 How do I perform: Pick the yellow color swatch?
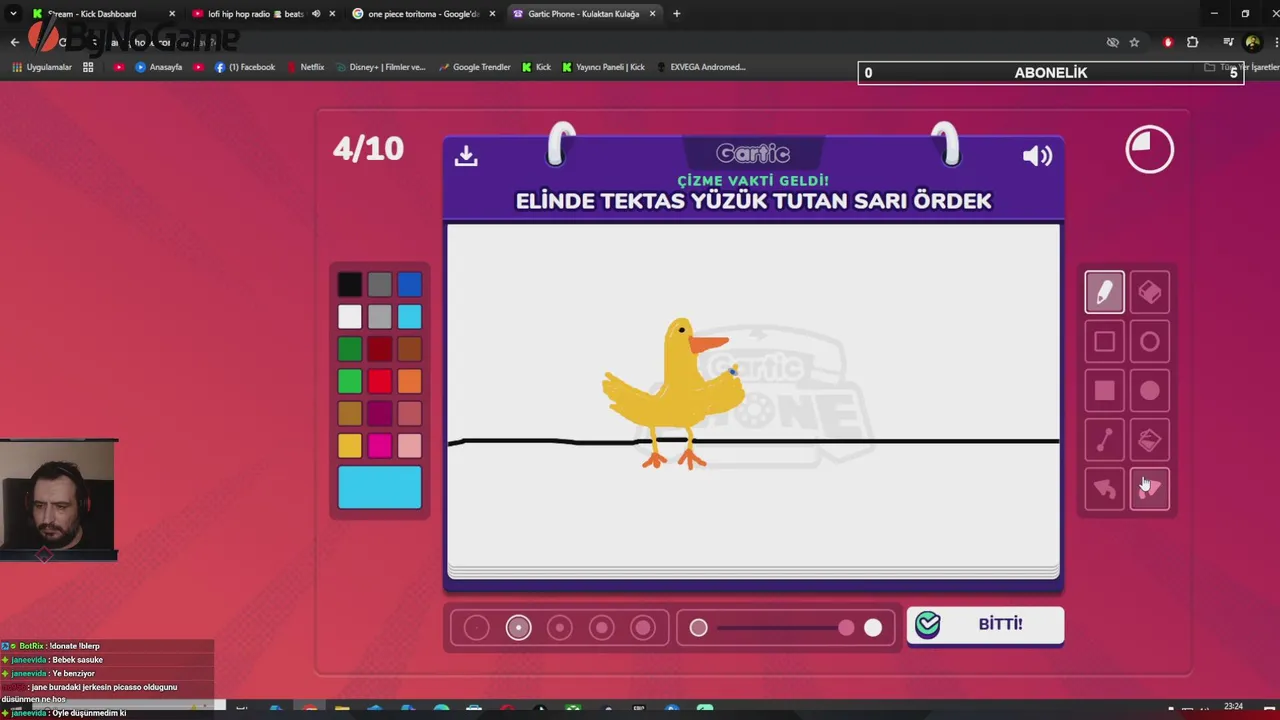pos(349,445)
